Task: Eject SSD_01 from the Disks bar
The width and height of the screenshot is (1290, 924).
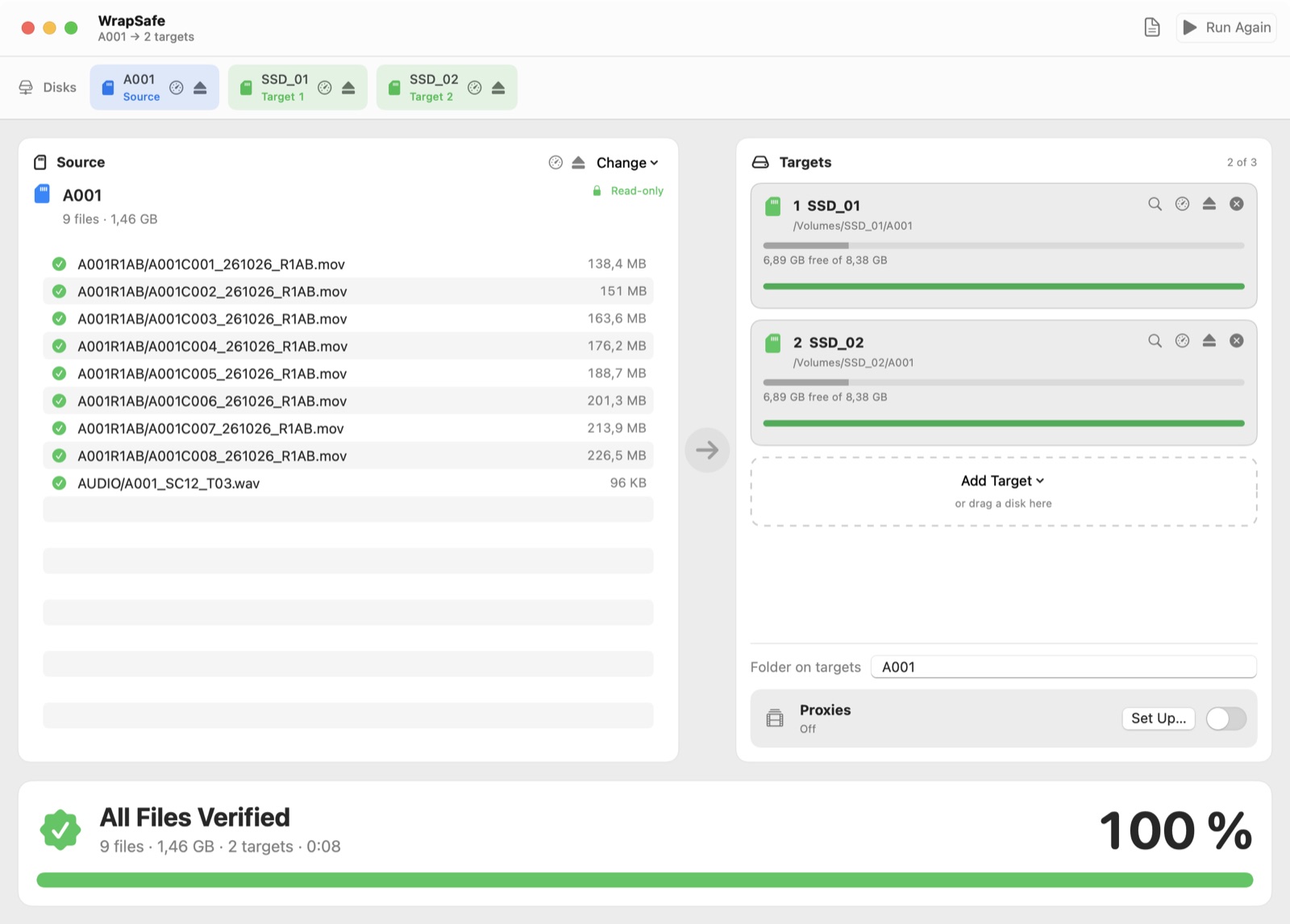Action: point(348,88)
